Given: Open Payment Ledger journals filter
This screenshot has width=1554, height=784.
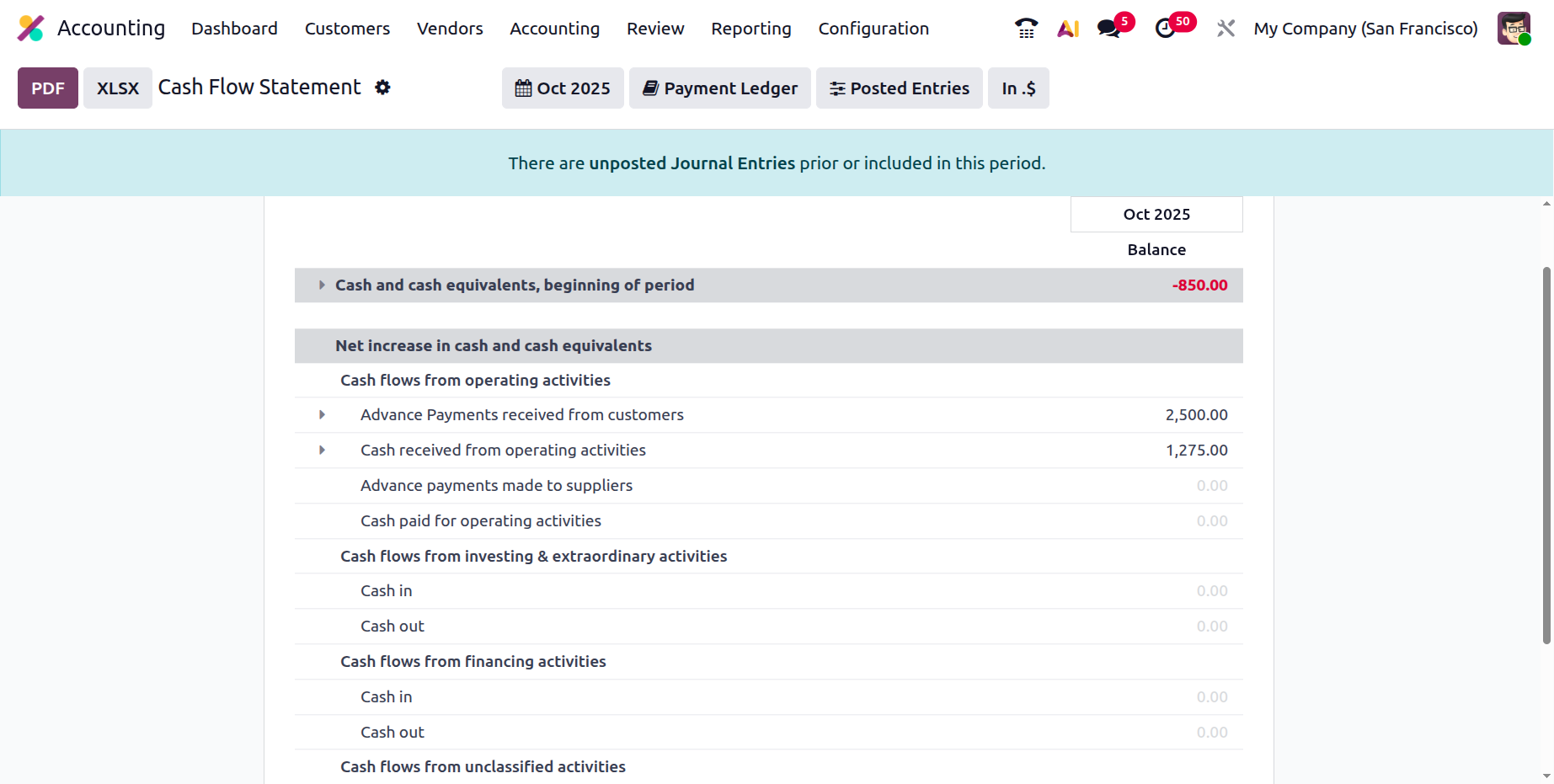Looking at the screenshot, I should (x=720, y=88).
